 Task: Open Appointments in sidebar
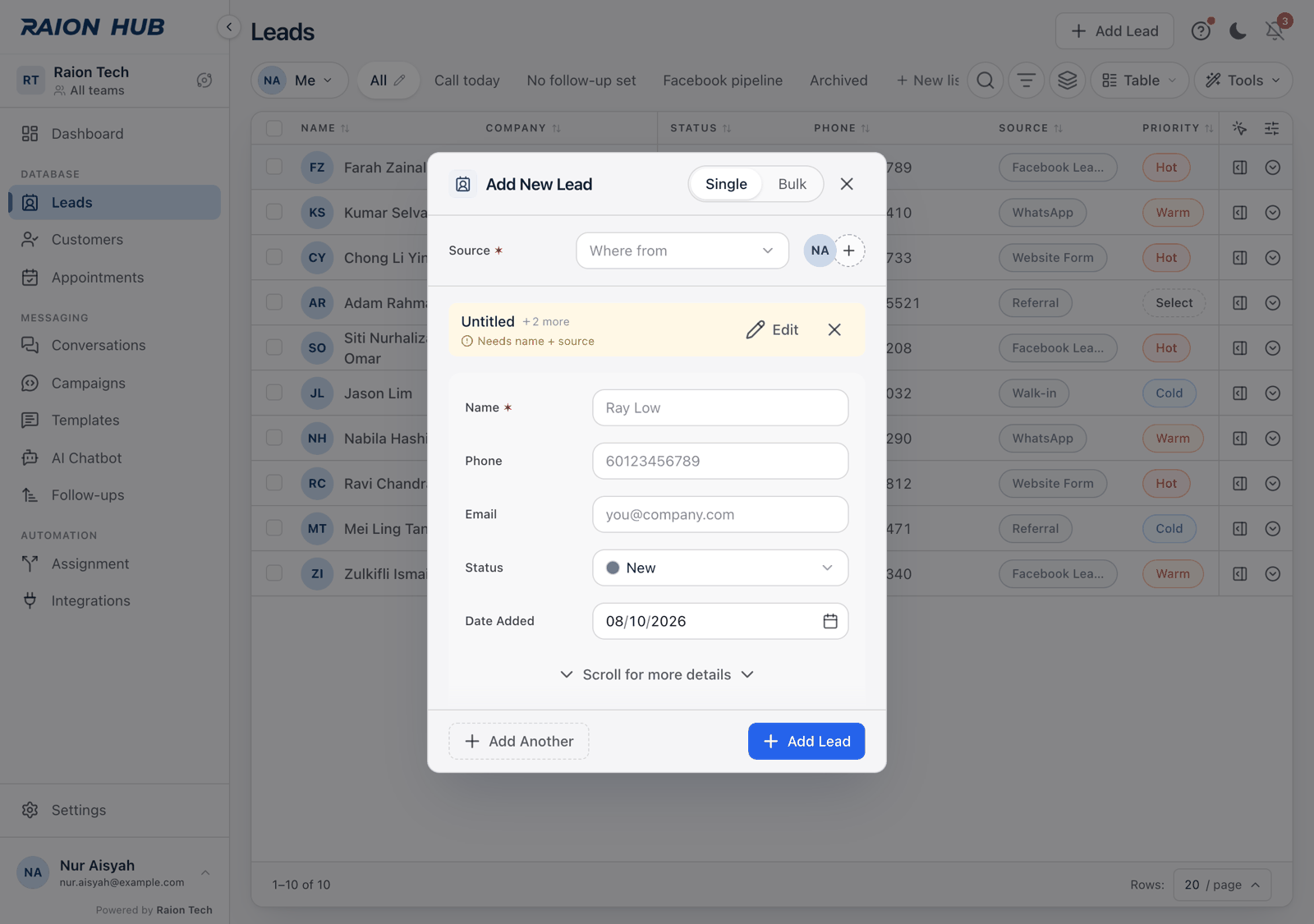tap(114, 278)
